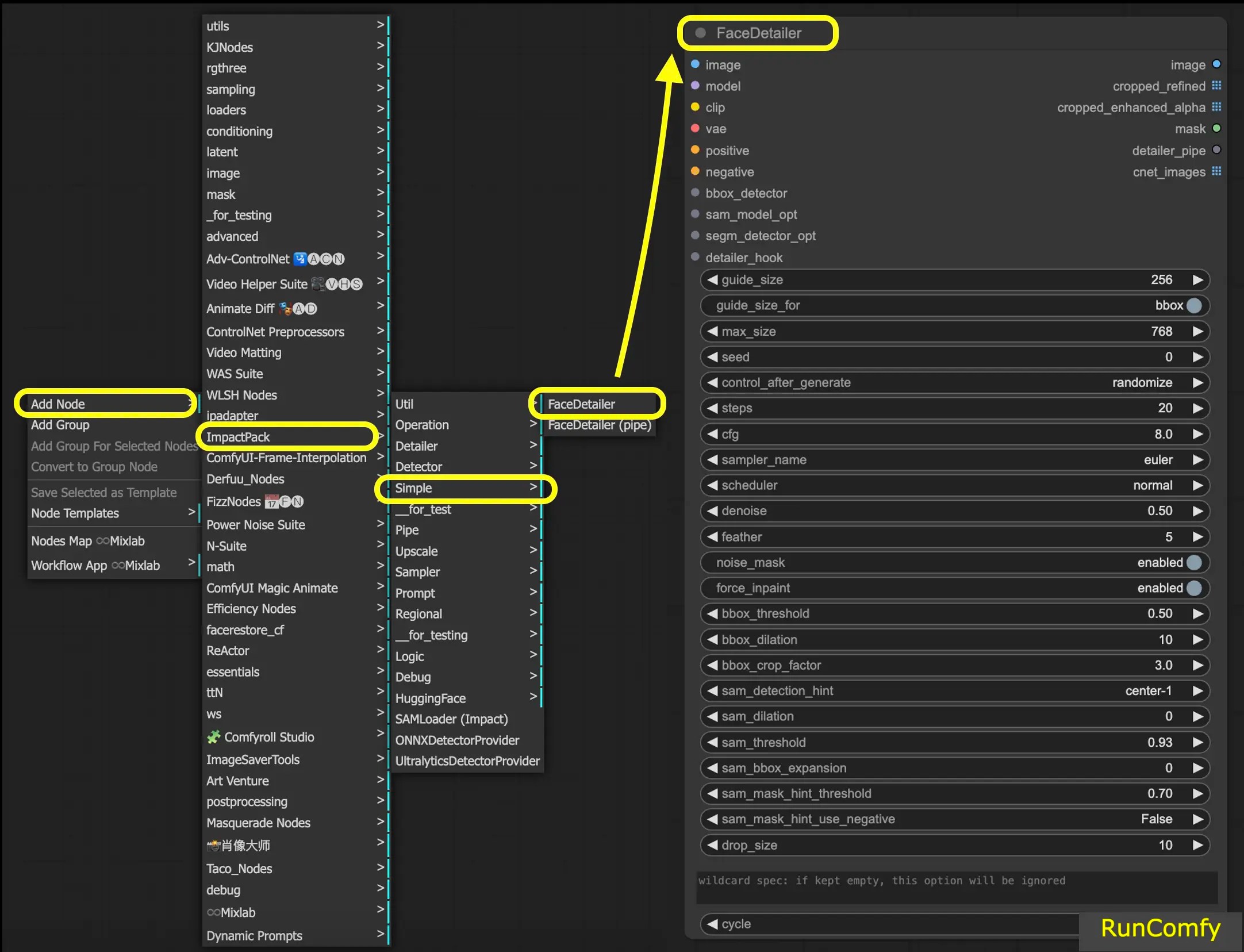Image resolution: width=1244 pixels, height=952 pixels.
Task: Toggle the force_inpaint switch
Action: point(1193,588)
